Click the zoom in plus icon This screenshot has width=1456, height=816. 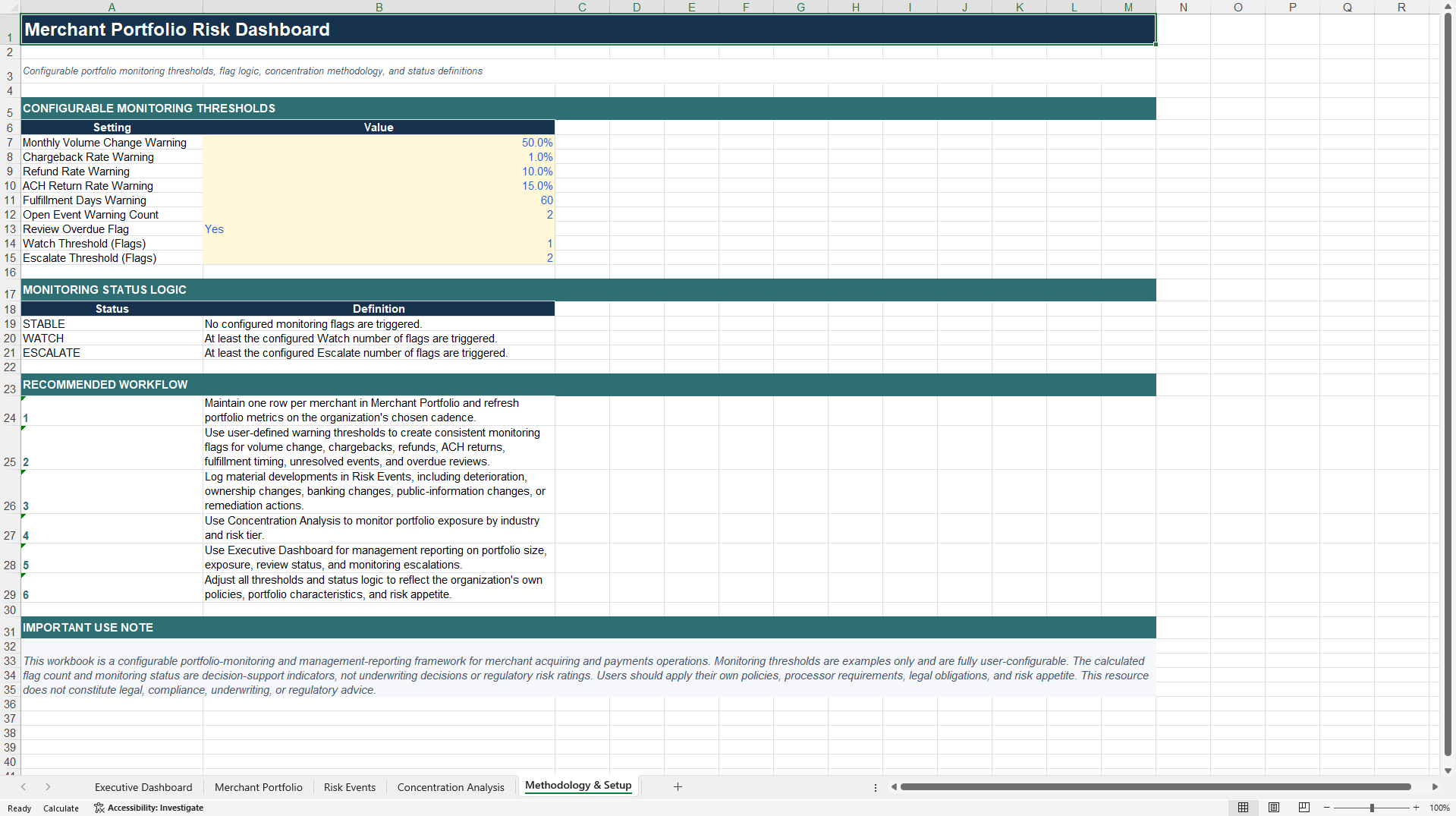tap(1416, 808)
